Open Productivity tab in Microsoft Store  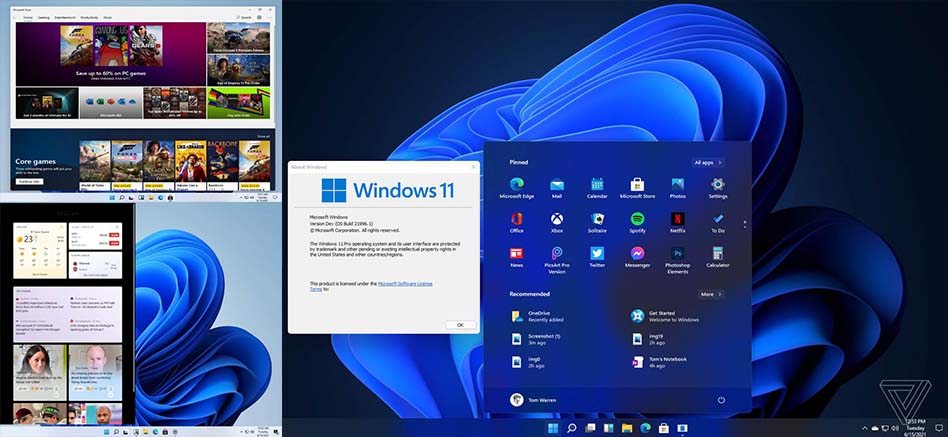coord(89,18)
